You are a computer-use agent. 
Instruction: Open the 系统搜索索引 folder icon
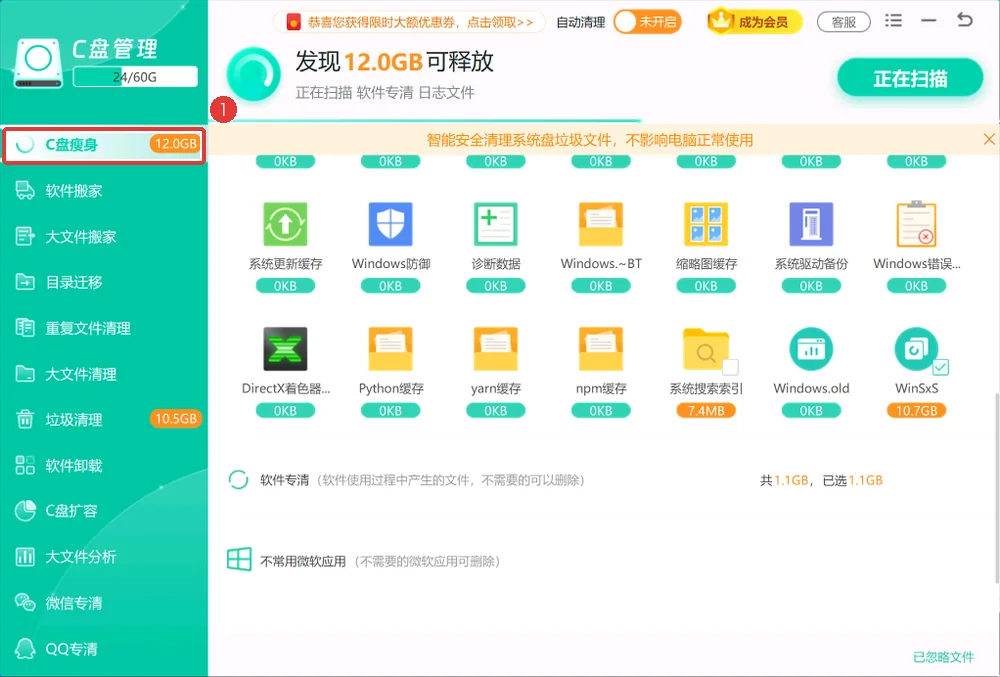(705, 349)
